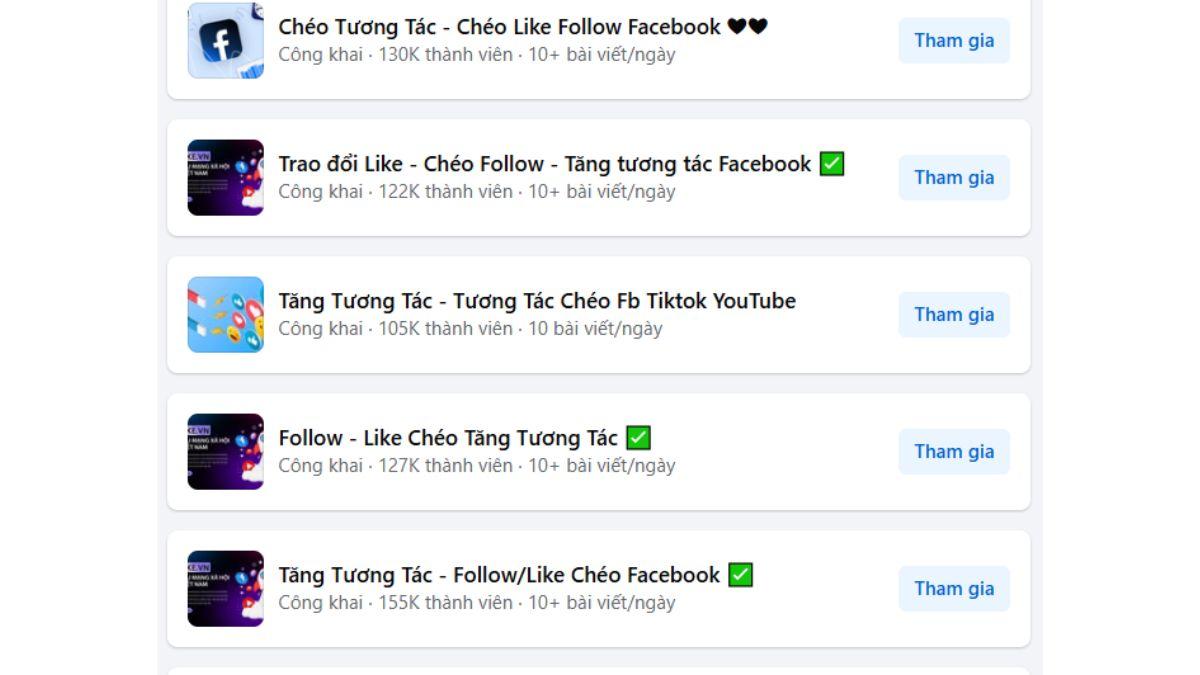Open the light-blue emoji reactions group avatar

(226, 314)
